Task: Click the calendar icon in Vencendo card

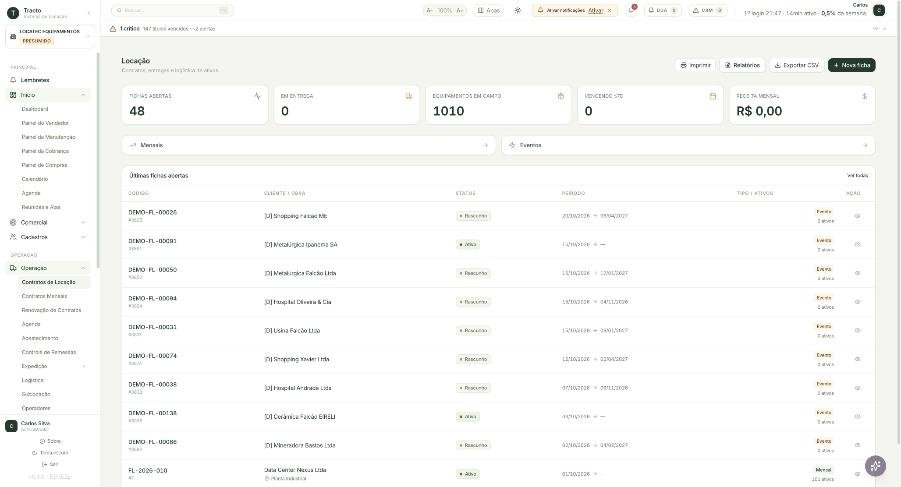Action: 713,96
